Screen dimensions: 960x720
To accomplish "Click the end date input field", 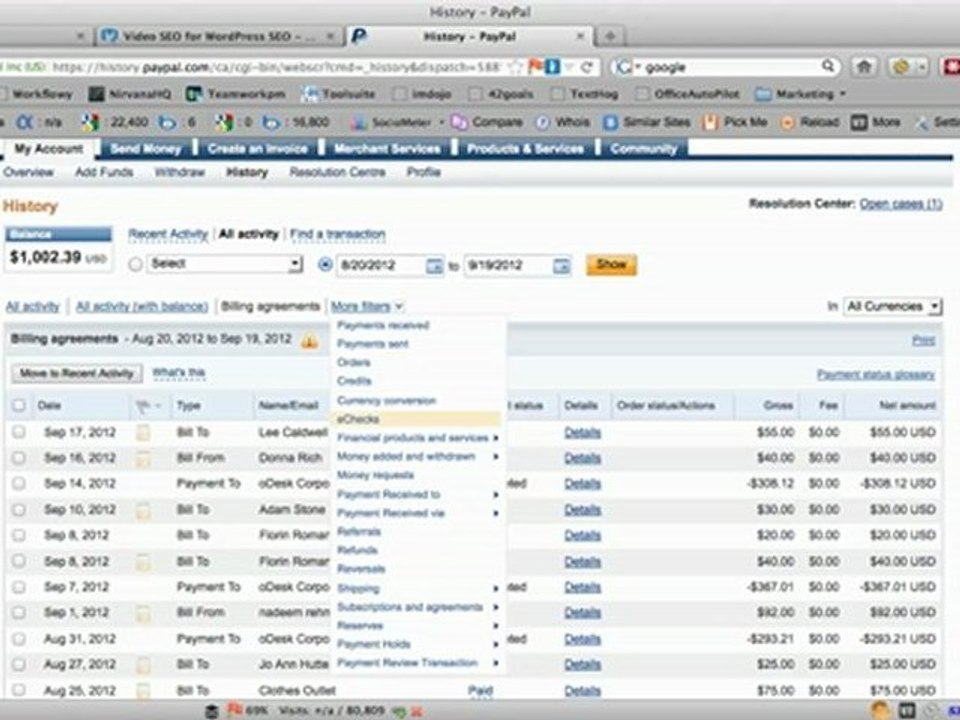I will 508,265.
